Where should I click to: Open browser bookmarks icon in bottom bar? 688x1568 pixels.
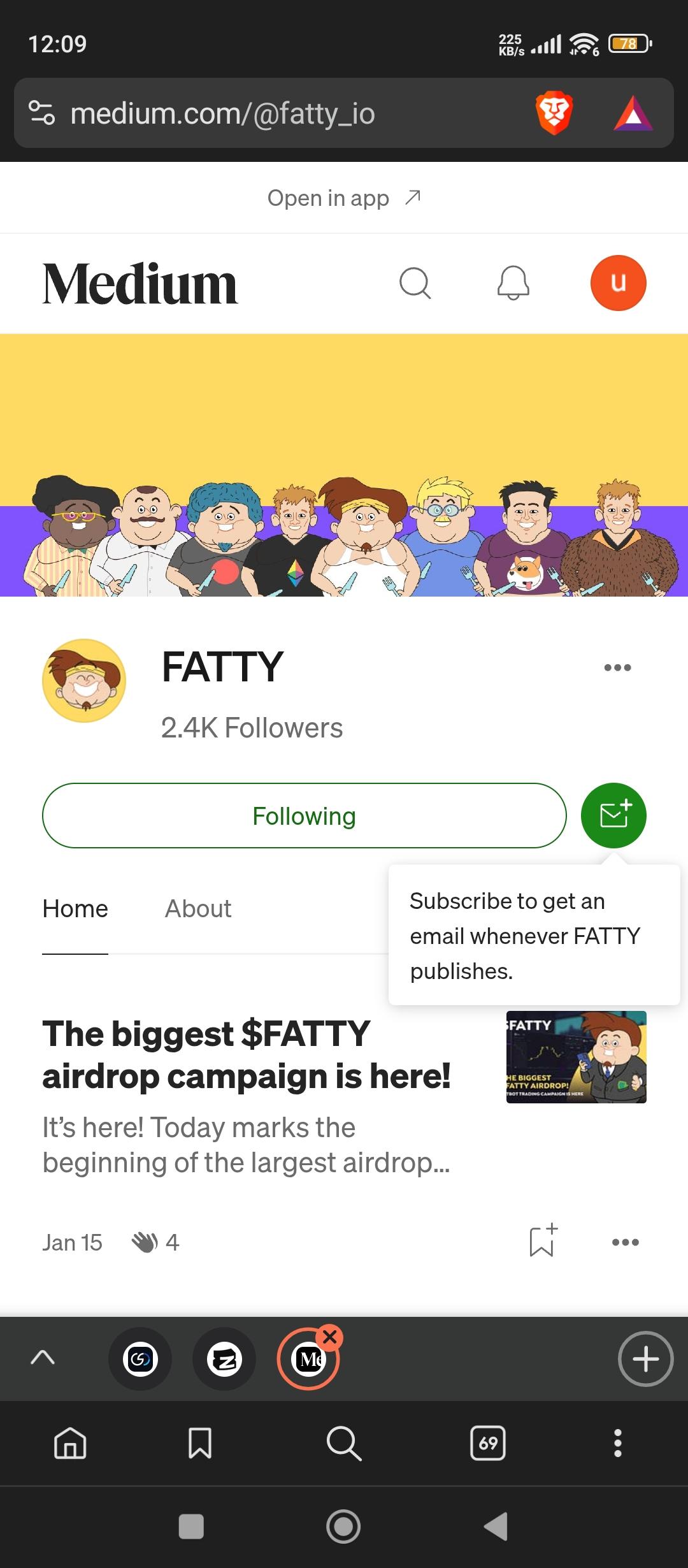click(200, 1442)
